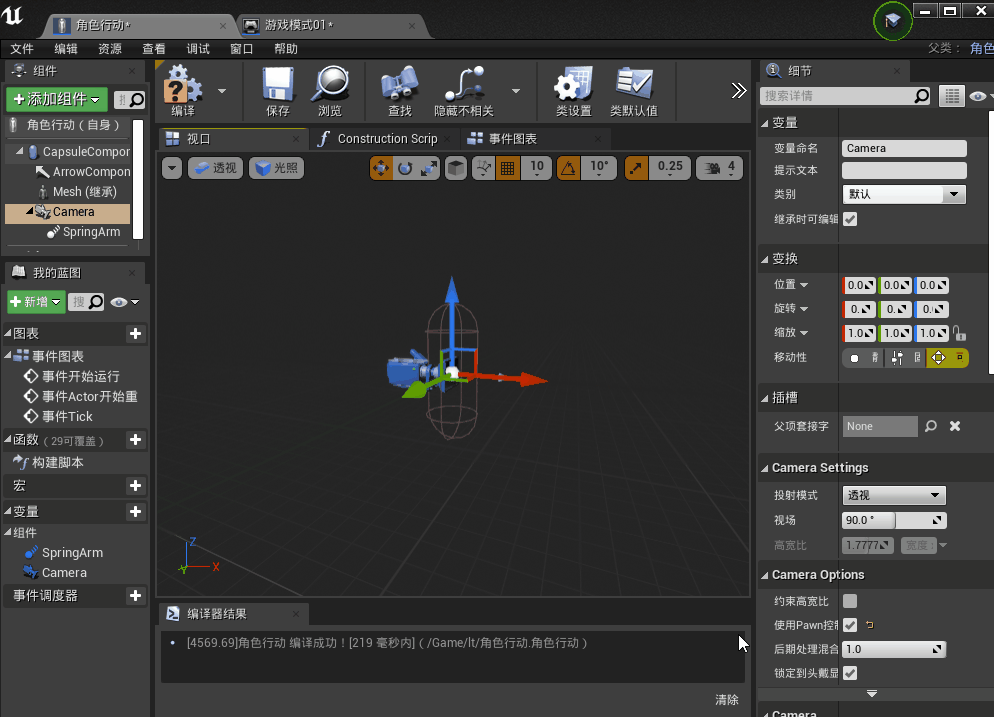This screenshot has width=994, height=717.
Task: Toggle 使用Pawn控制旋转 checkbox
Action: pos(850,625)
